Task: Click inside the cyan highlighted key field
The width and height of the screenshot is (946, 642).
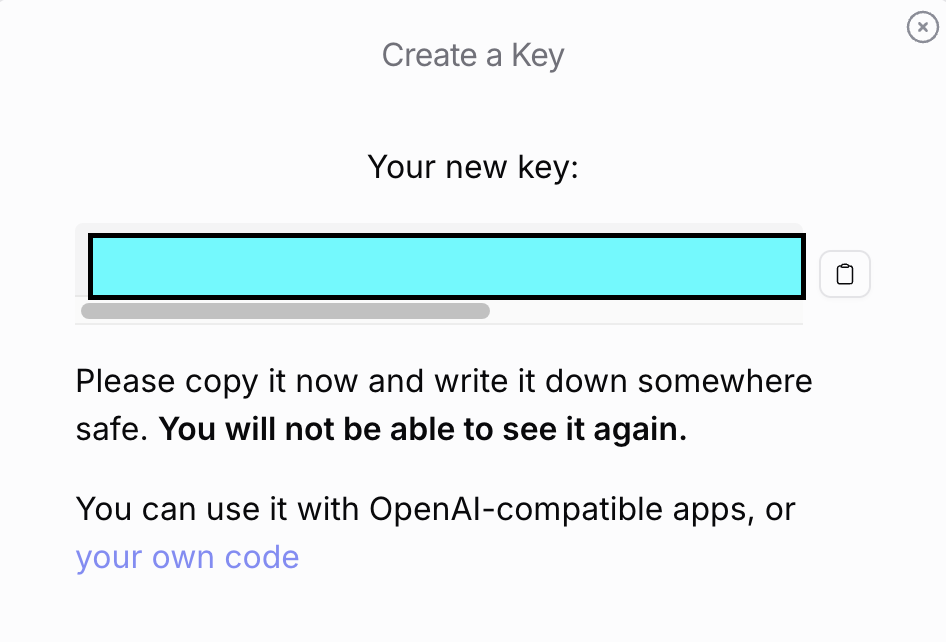Action: 446,267
